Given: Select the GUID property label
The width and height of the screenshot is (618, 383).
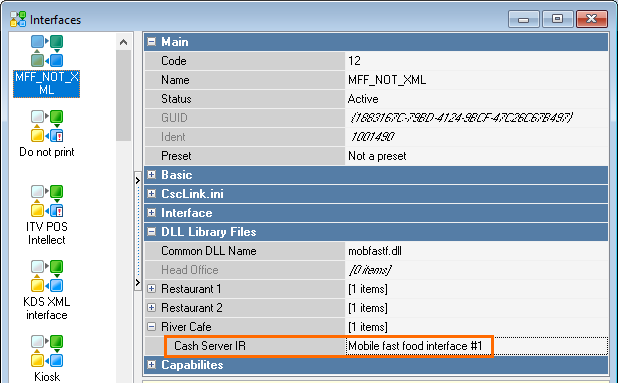Looking at the screenshot, I should point(174,117).
